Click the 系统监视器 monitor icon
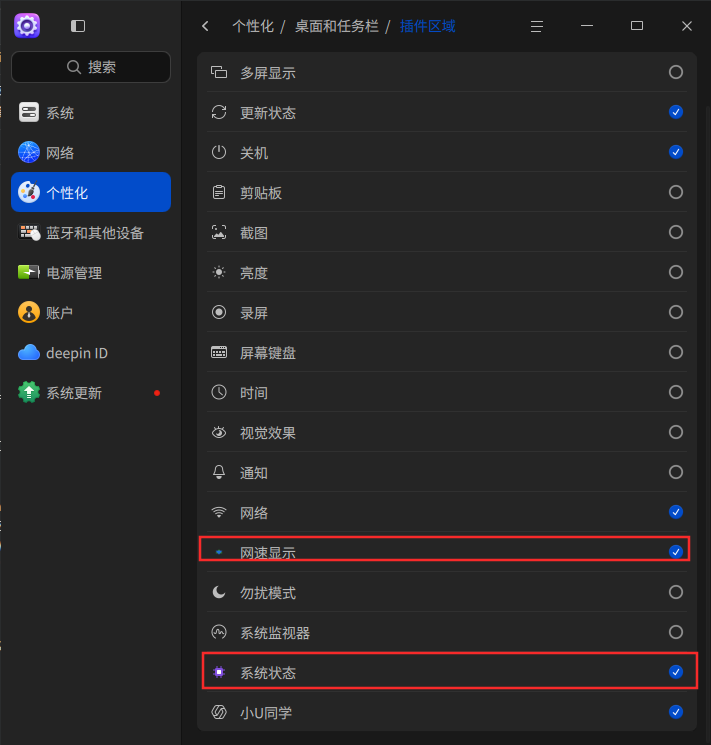711x745 pixels. [219, 632]
